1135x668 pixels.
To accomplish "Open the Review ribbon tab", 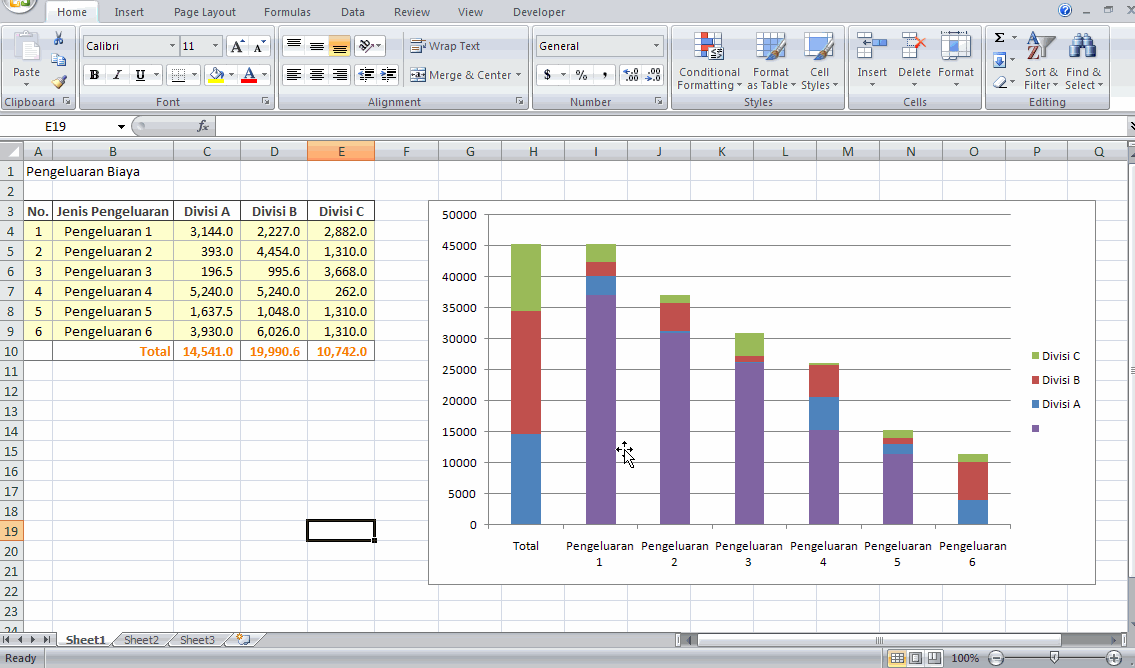I will [x=412, y=12].
